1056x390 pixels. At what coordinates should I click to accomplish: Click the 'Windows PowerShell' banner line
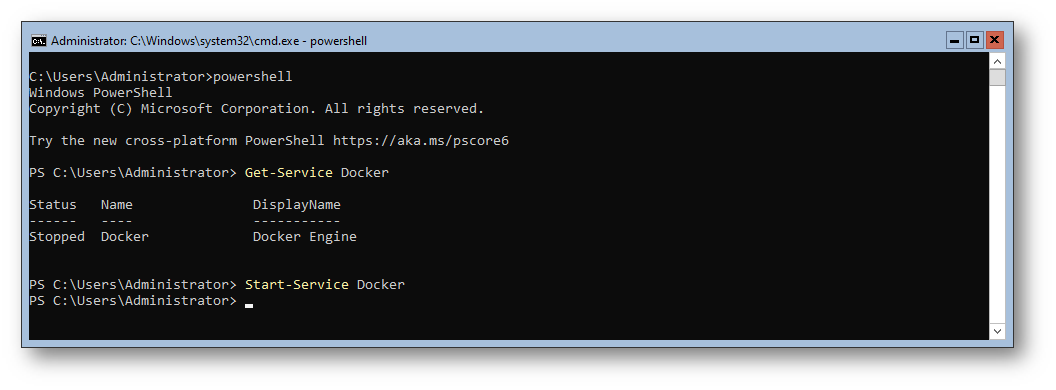[x=101, y=92]
